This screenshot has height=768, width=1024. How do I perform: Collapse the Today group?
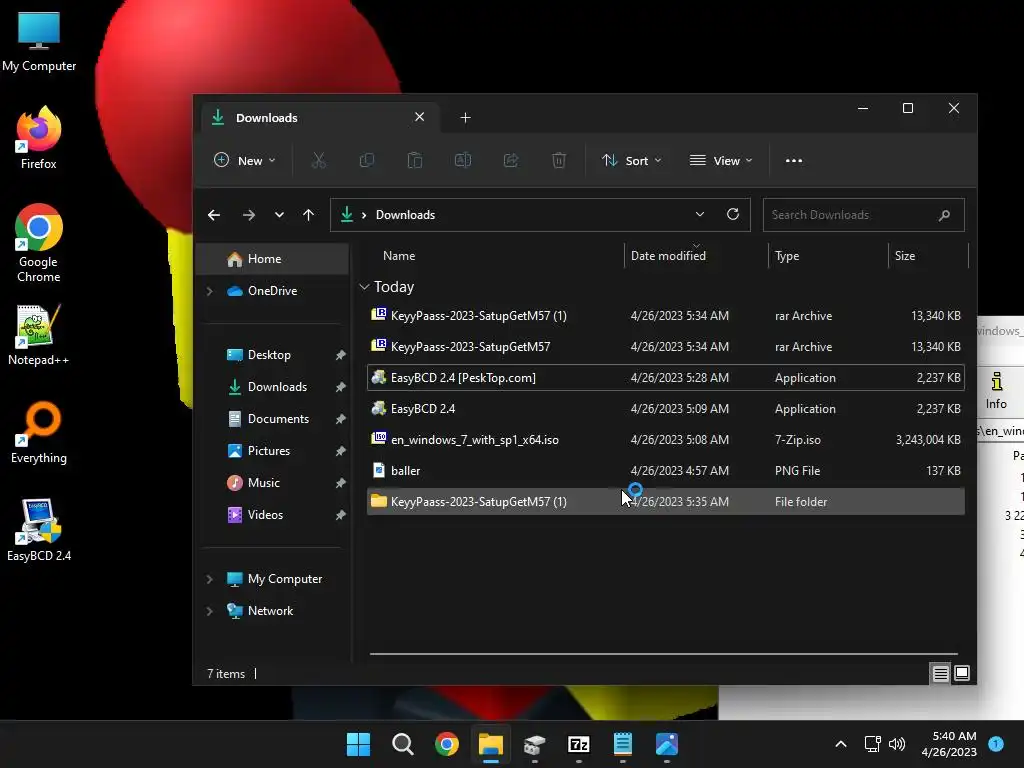[x=364, y=287]
